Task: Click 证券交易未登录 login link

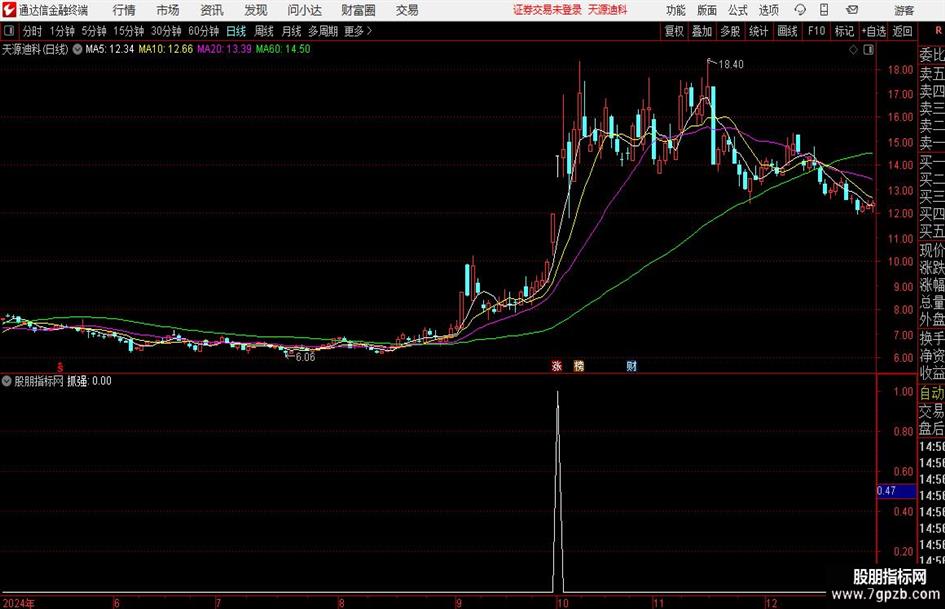Action: tap(547, 10)
